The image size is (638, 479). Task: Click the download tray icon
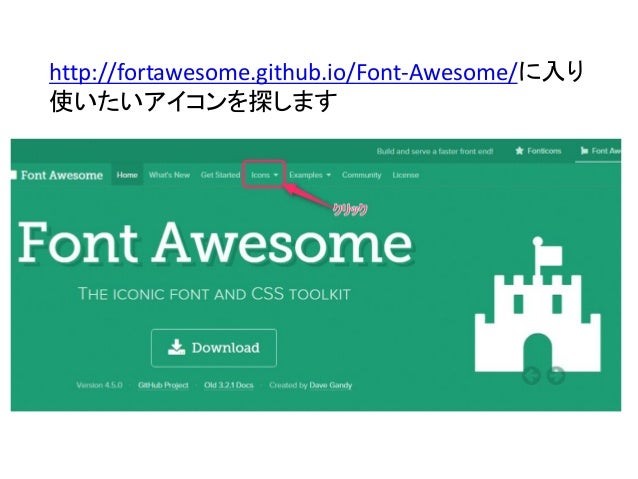(x=177, y=347)
